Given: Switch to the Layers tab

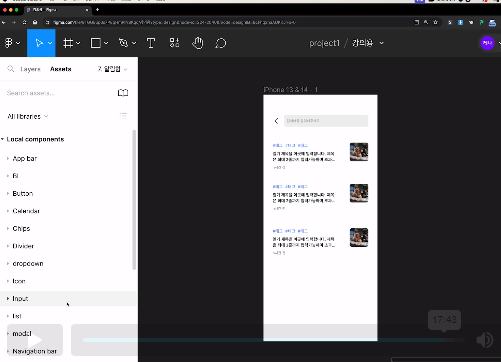Looking at the screenshot, I should (x=30, y=69).
